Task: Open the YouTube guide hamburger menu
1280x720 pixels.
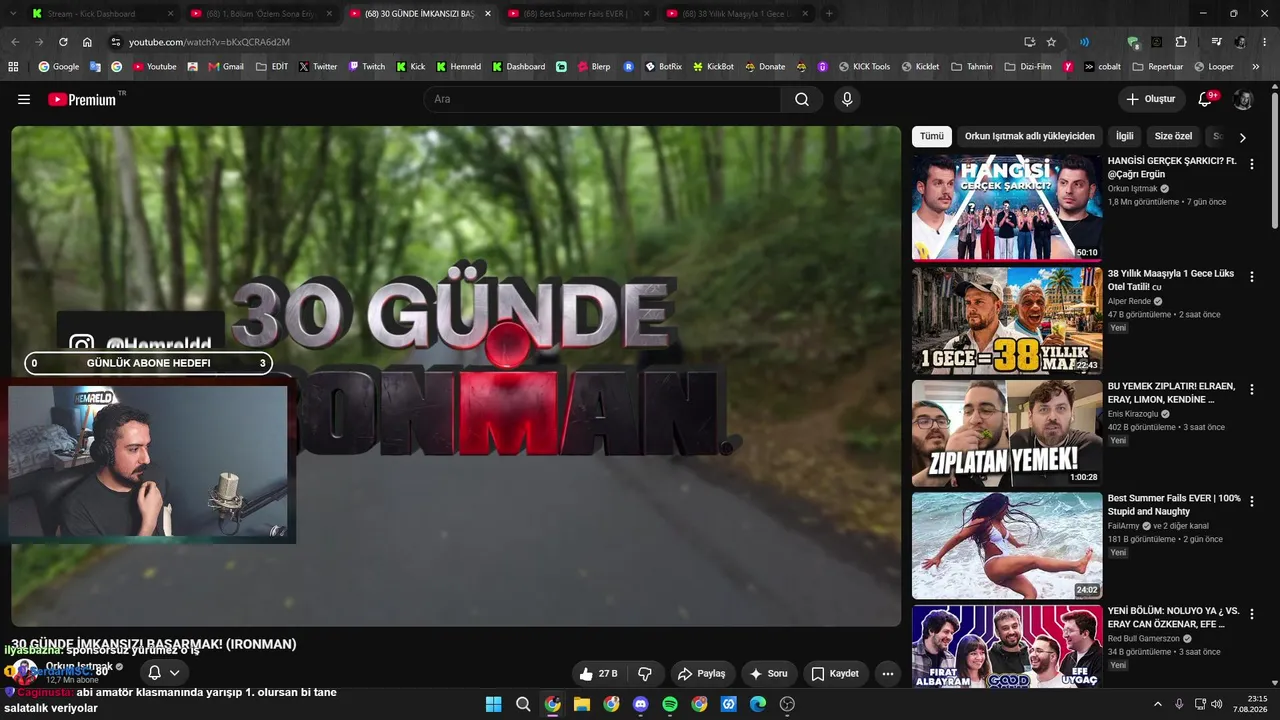Action: 24,99
